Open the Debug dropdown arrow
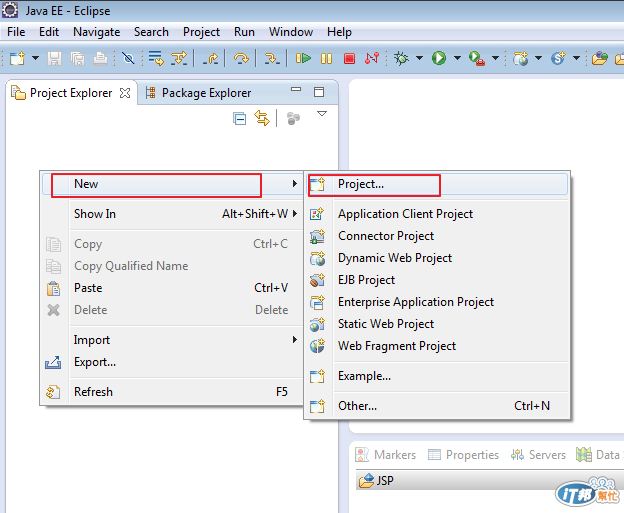Screen dimensions: 624x513 [x=419, y=59]
